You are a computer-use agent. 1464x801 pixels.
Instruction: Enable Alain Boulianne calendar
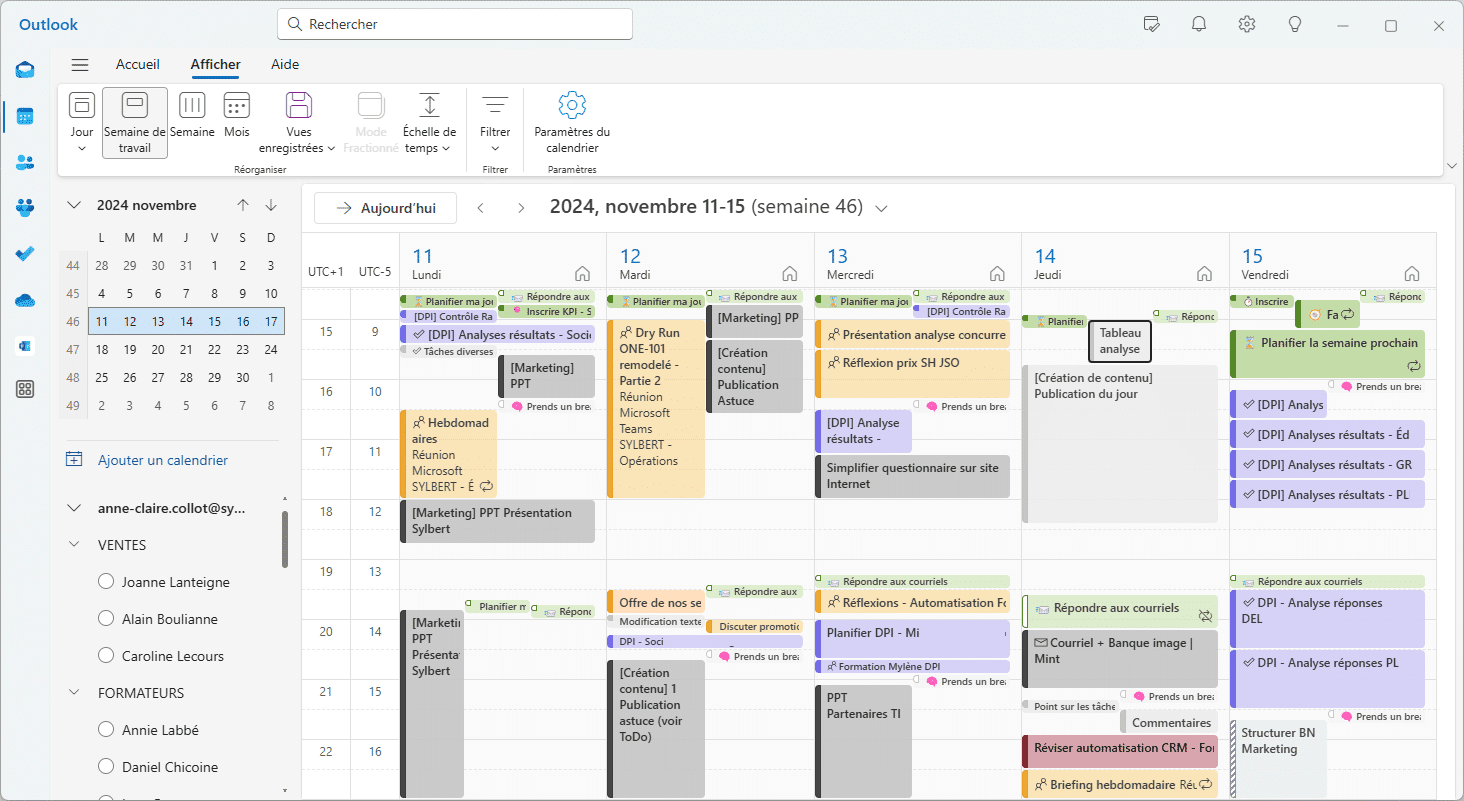pos(106,619)
